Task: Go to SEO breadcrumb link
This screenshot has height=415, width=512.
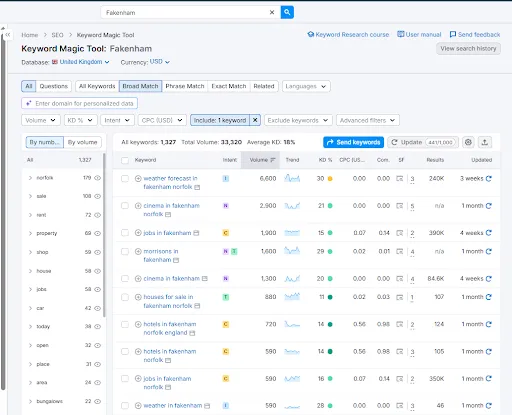Action: point(57,35)
